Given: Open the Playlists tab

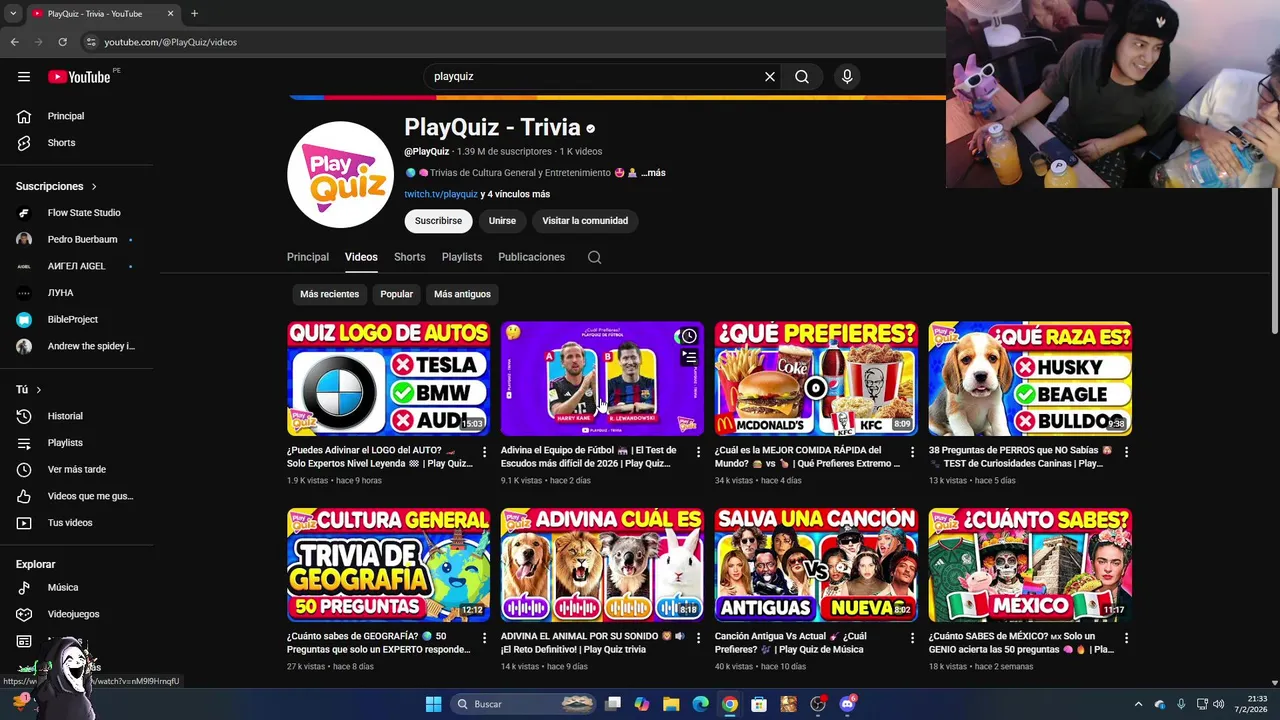Looking at the screenshot, I should pyautogui.click(x=462, y=257).
